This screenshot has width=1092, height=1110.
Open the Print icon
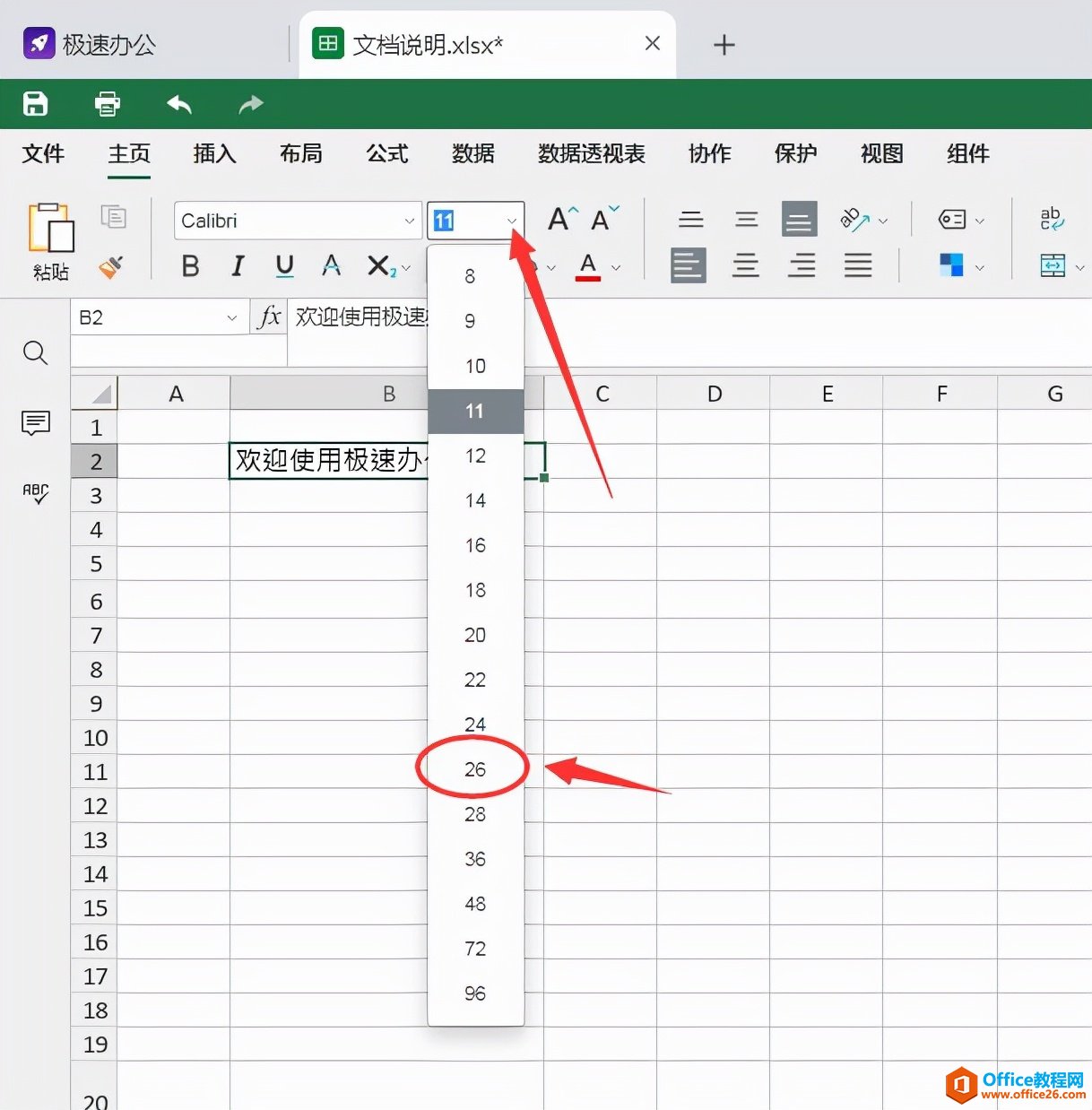(107, 103)
